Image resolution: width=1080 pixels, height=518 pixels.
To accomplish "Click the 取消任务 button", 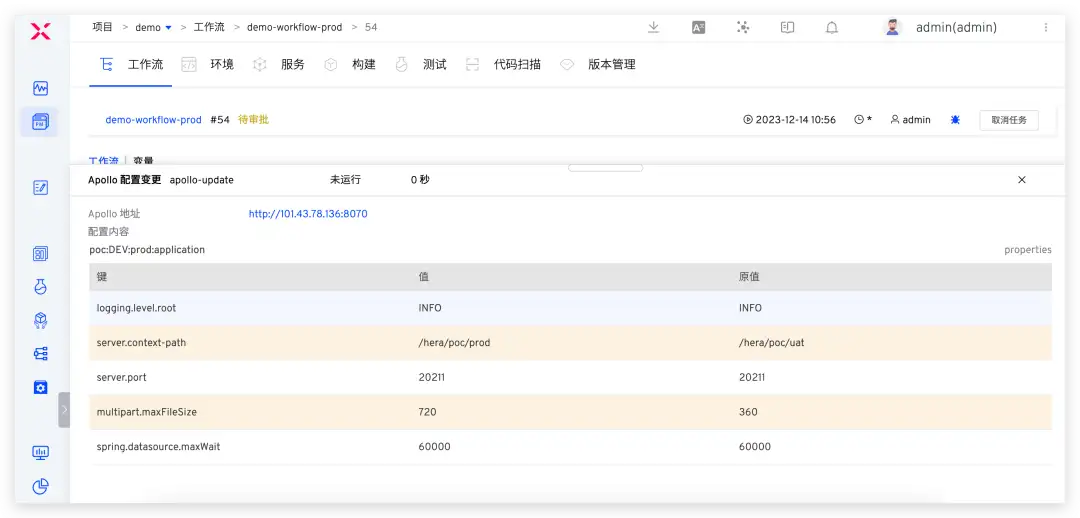I will point(1009,120).
